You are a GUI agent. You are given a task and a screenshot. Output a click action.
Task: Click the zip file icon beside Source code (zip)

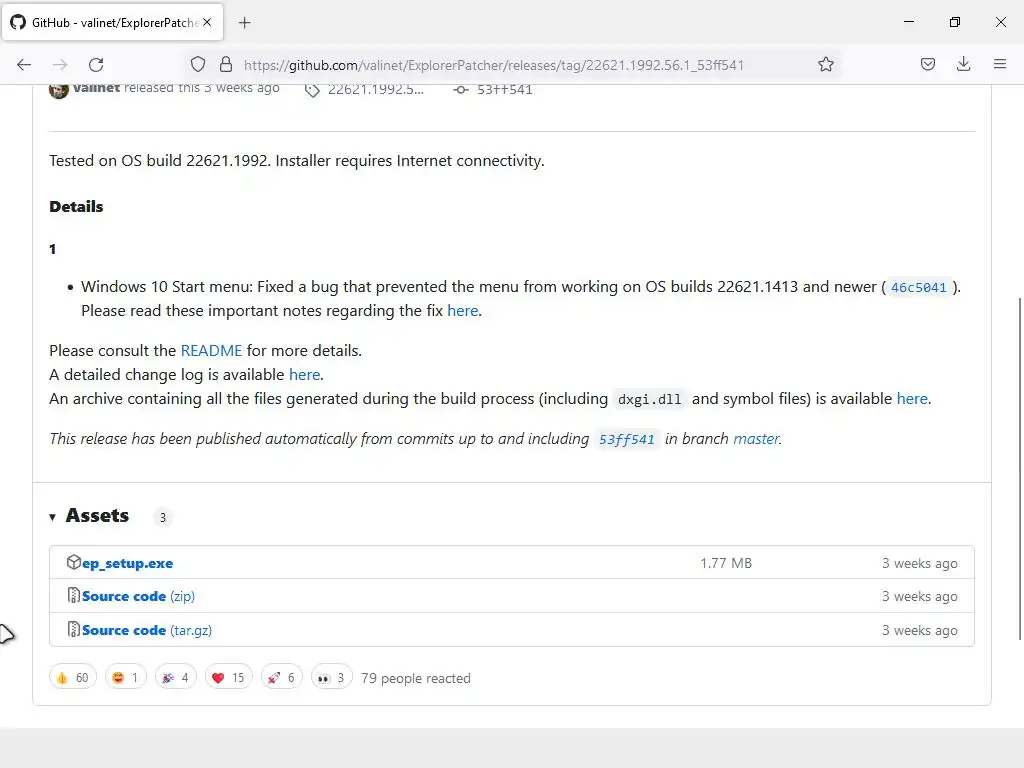click(74, 596)
